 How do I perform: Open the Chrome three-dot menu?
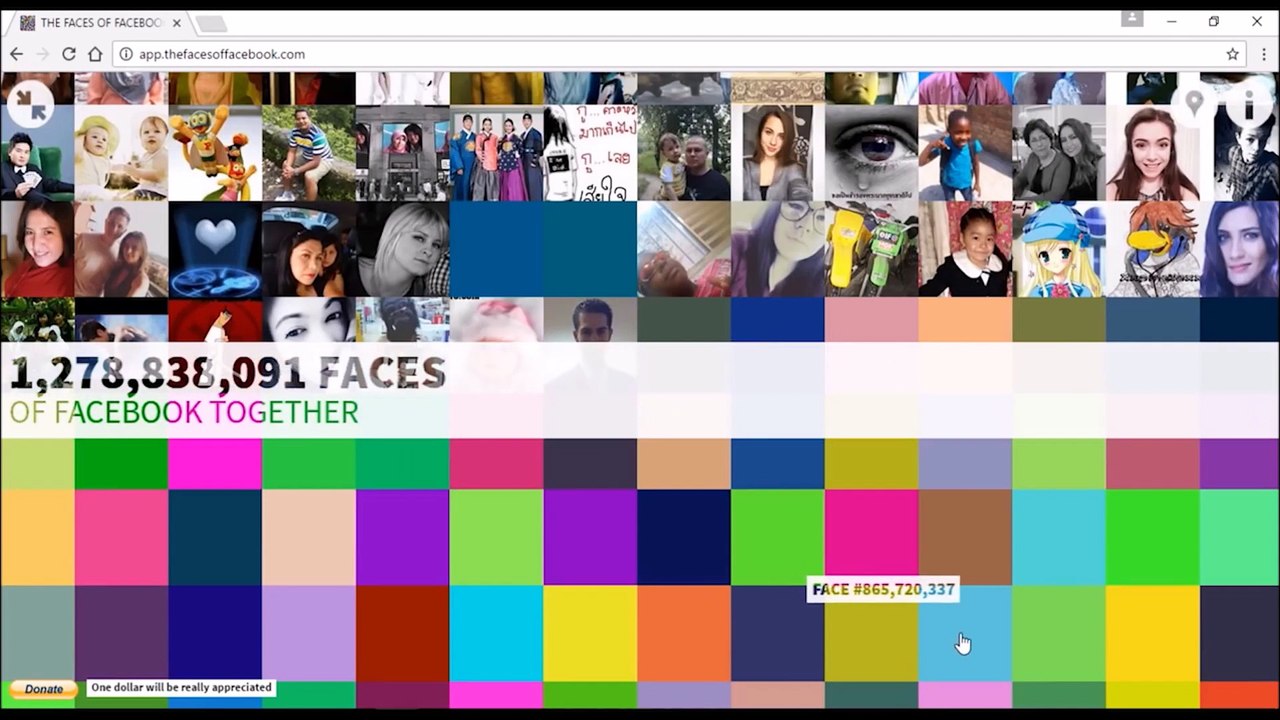tap(1264, 54)
